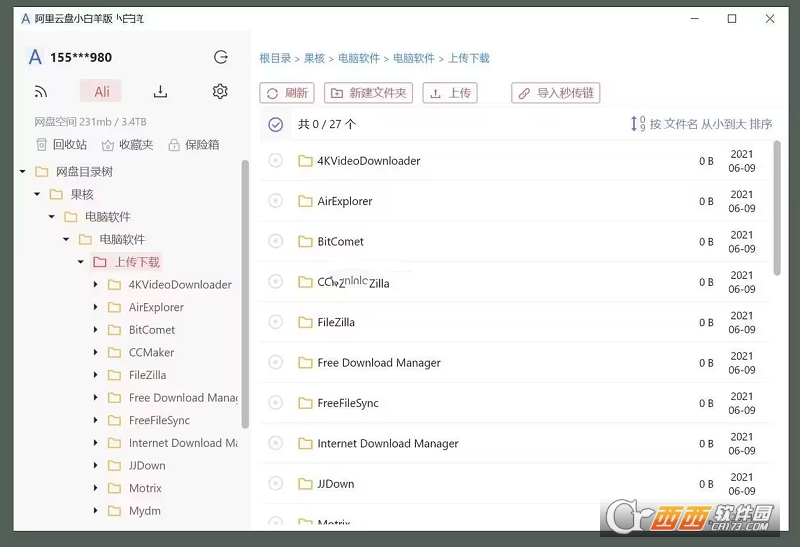
Task: Expand Motrix in the tree
Action: [95, 488]
